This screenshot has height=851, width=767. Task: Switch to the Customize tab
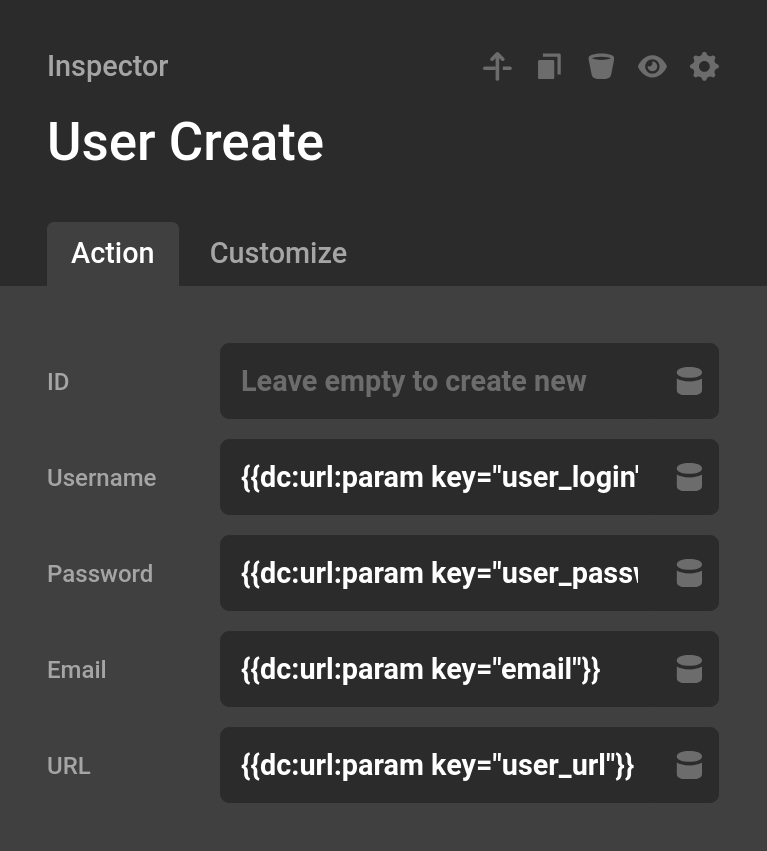click(278, 253)
